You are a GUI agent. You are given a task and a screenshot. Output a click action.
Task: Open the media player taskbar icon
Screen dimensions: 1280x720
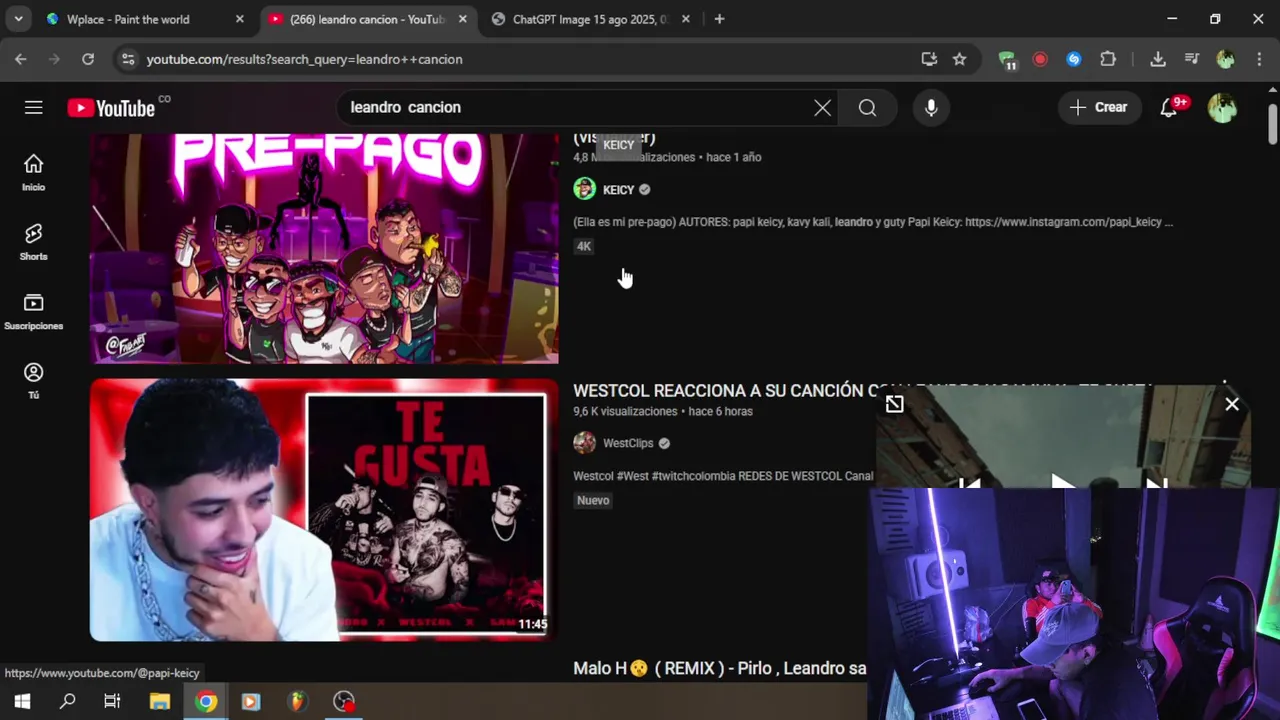pos(251,701)
